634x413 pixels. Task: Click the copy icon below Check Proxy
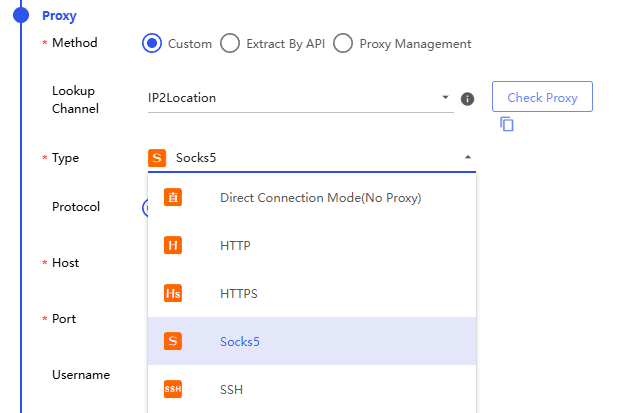click(507, 124)
